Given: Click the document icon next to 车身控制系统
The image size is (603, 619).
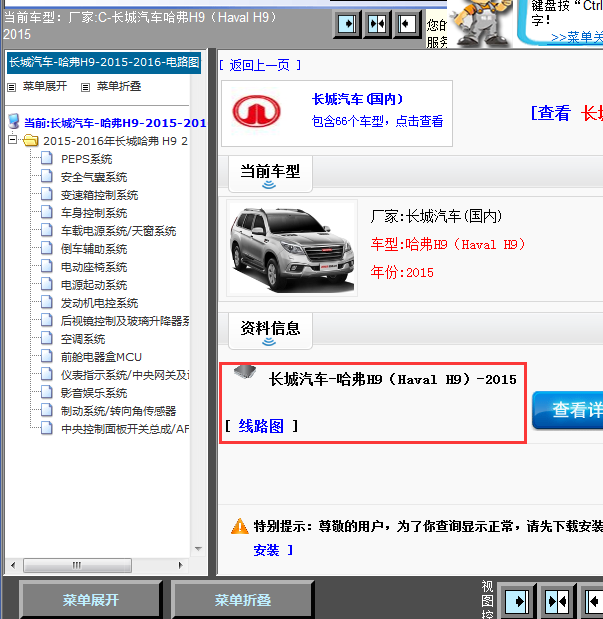Looking at the screenshot, I should (47, 212).
